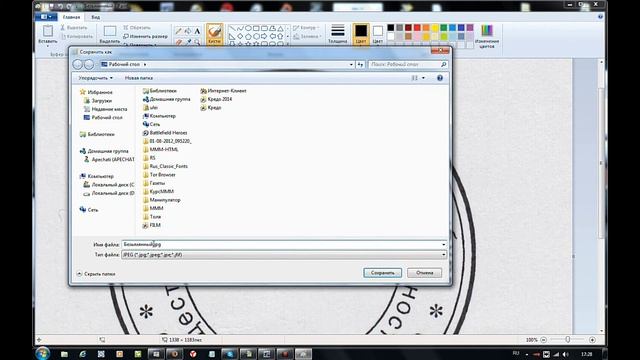Click the Отмена button

424,273
